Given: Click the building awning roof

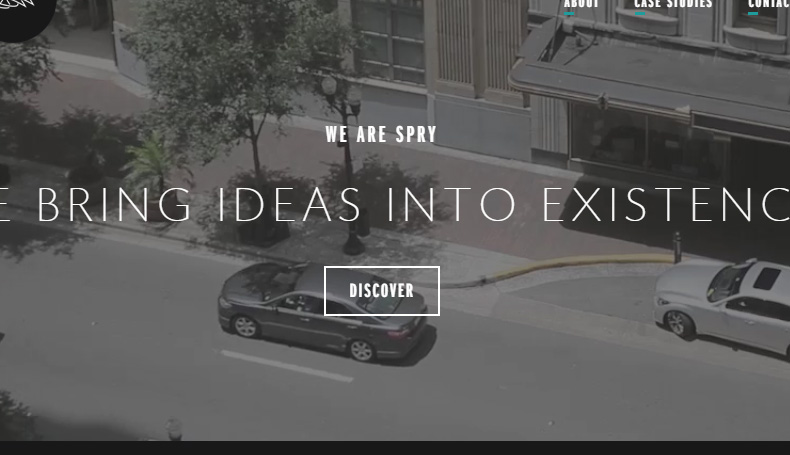Looking at the screenshot, I should pos(650,76).
